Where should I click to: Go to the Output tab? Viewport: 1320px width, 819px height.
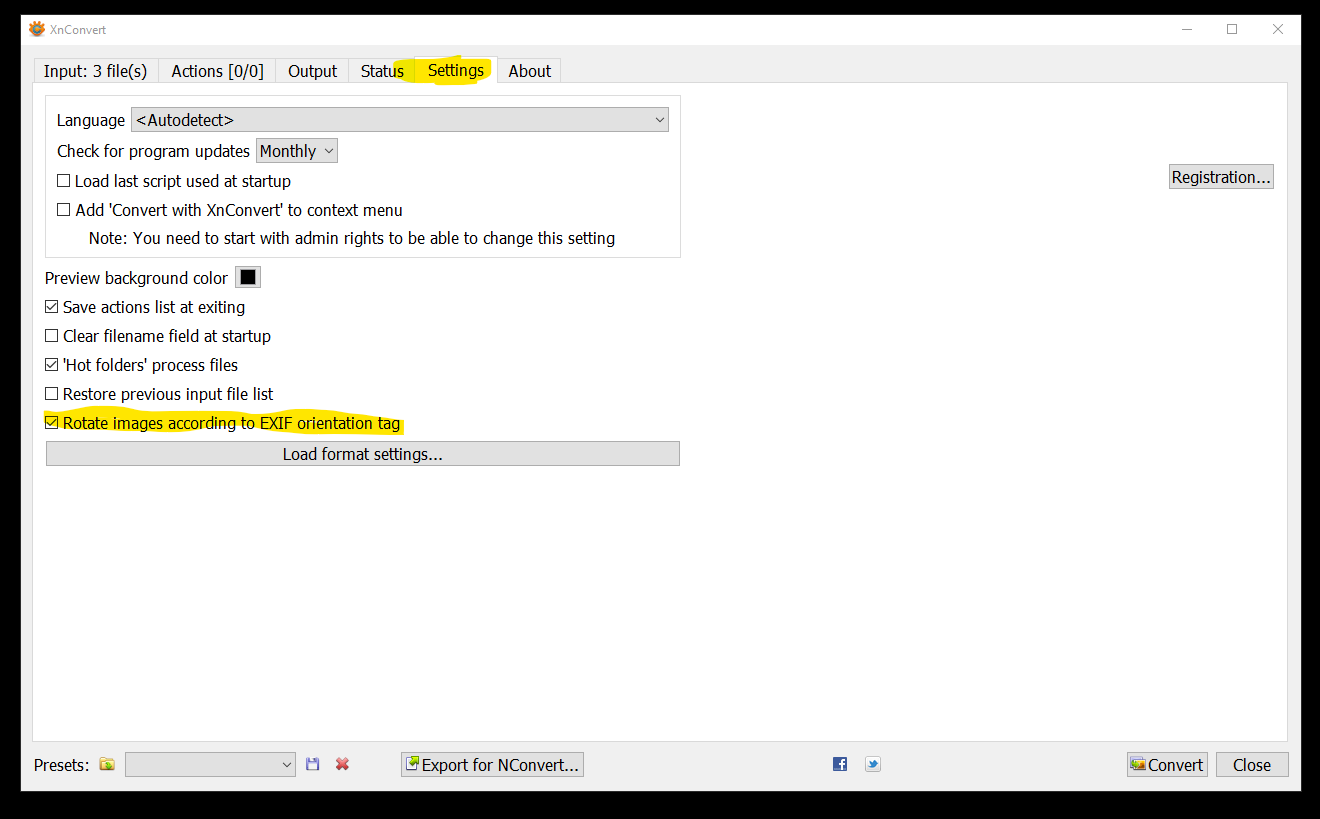(312, 71)
